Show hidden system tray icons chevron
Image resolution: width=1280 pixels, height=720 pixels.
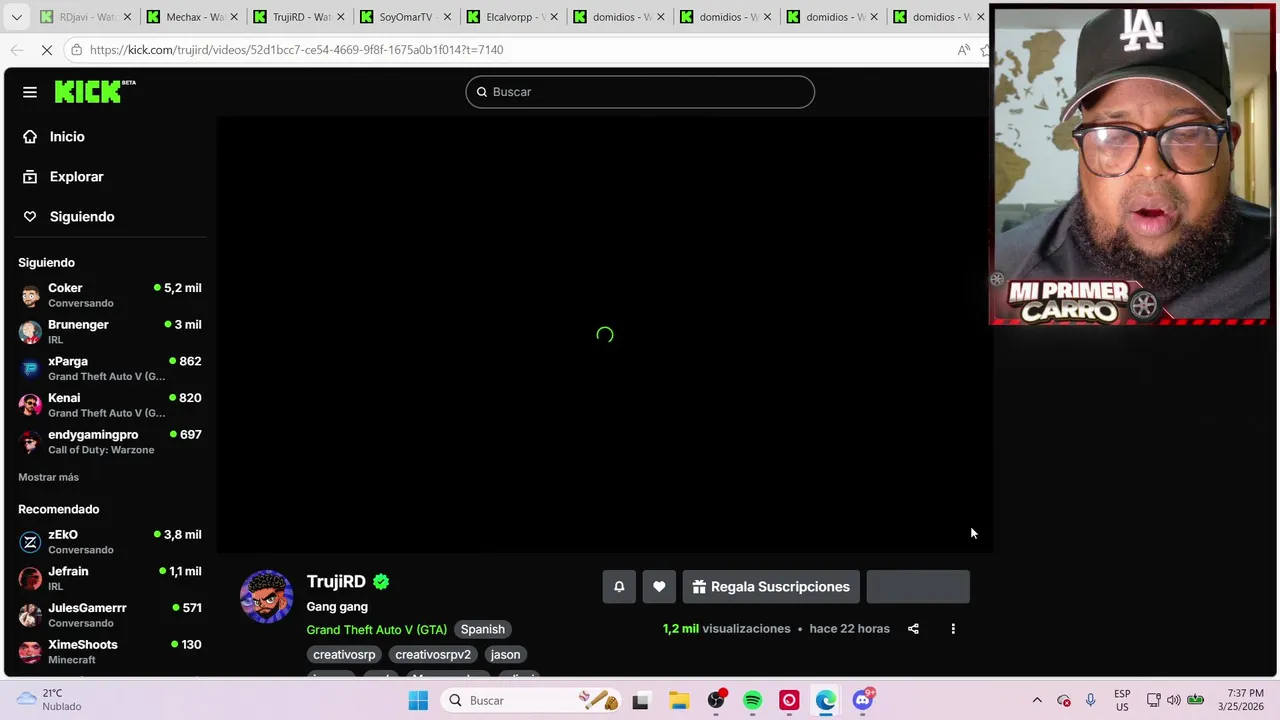point(1037,701)
